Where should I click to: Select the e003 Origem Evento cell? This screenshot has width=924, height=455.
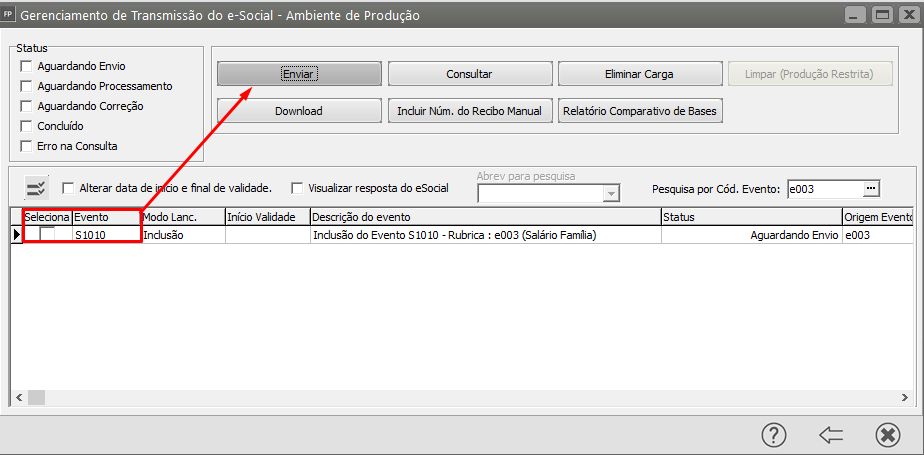coord(877,235)
